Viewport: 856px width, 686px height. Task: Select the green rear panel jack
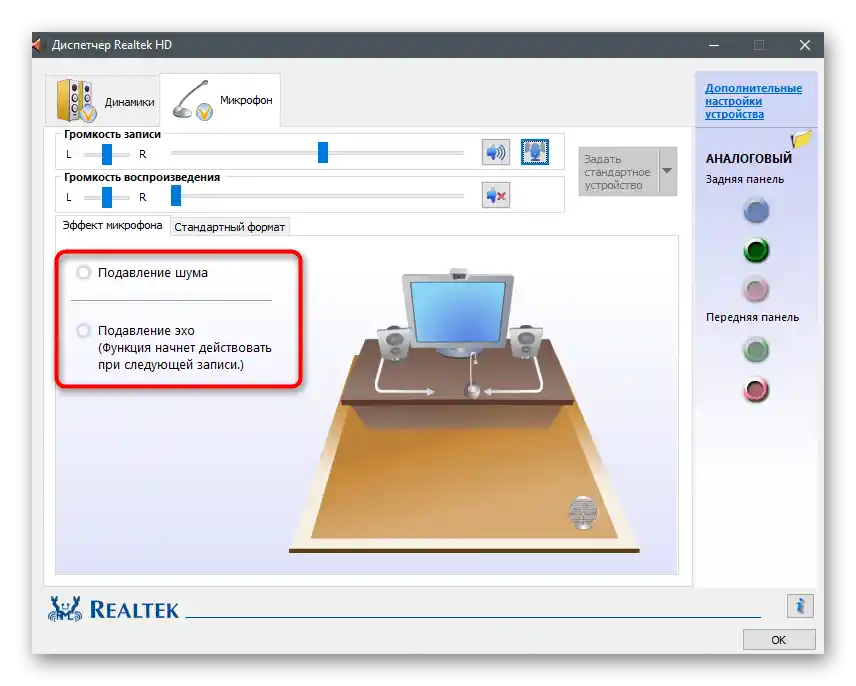tap(756, 250)
